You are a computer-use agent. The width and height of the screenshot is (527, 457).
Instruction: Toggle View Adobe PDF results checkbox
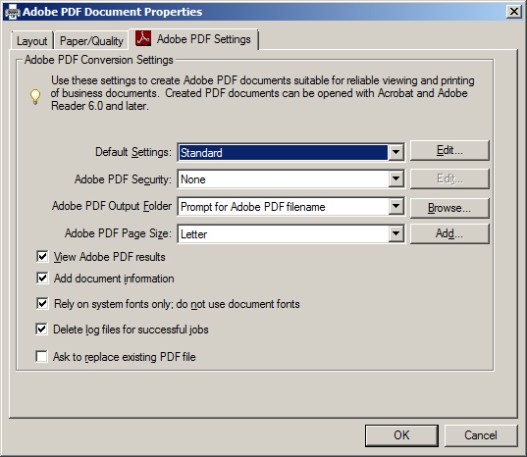(42, 257)
